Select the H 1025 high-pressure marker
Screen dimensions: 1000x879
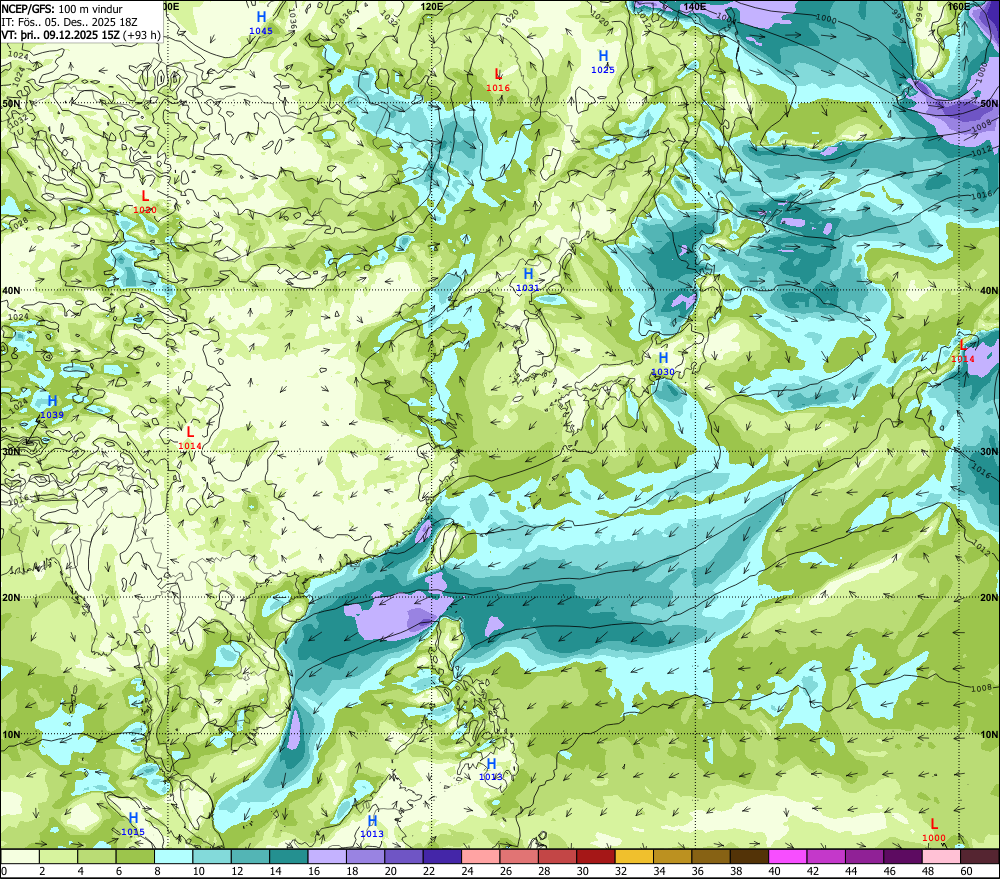click(603, 62)
